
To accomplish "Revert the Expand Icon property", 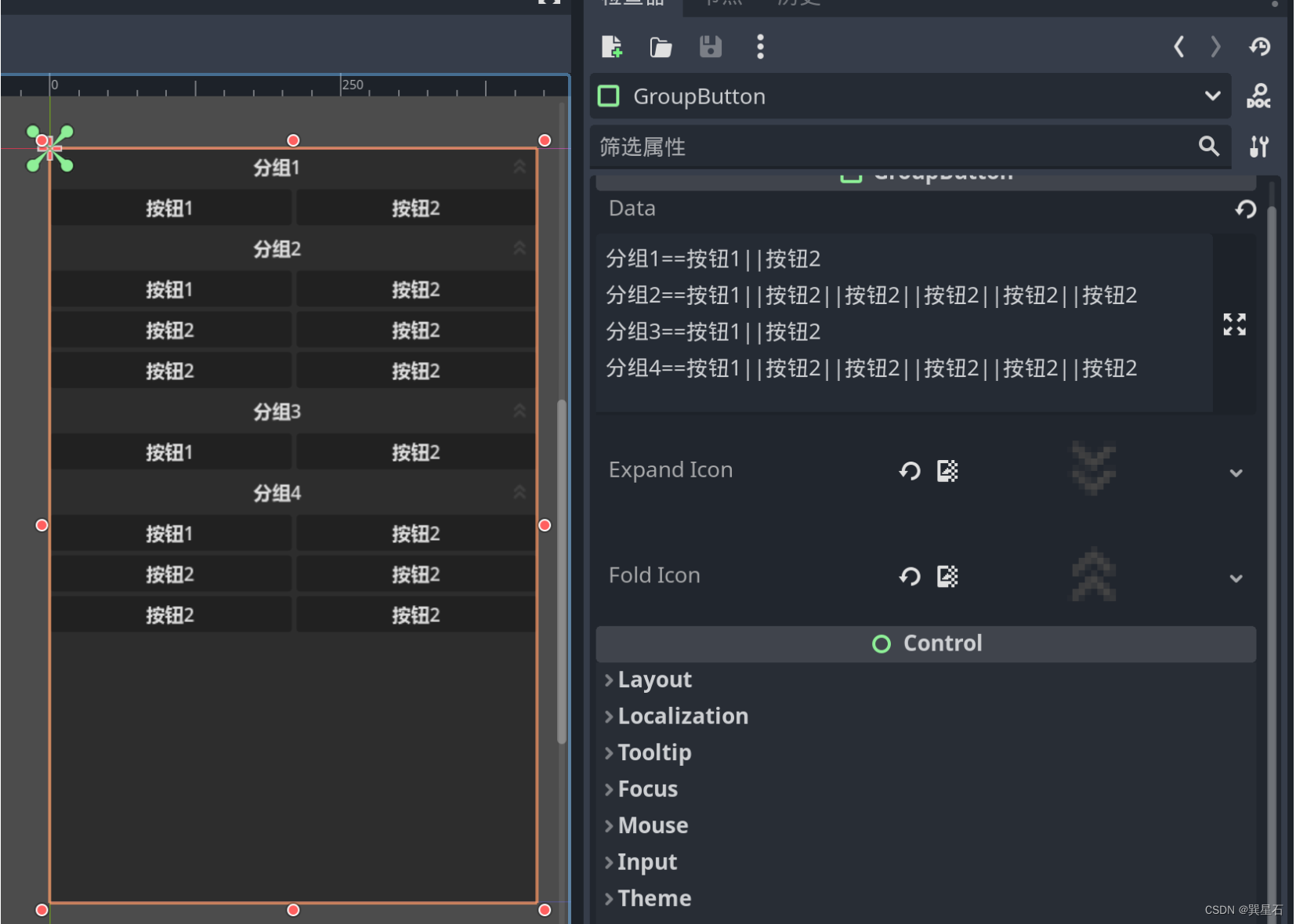I will tap(910, 471).
